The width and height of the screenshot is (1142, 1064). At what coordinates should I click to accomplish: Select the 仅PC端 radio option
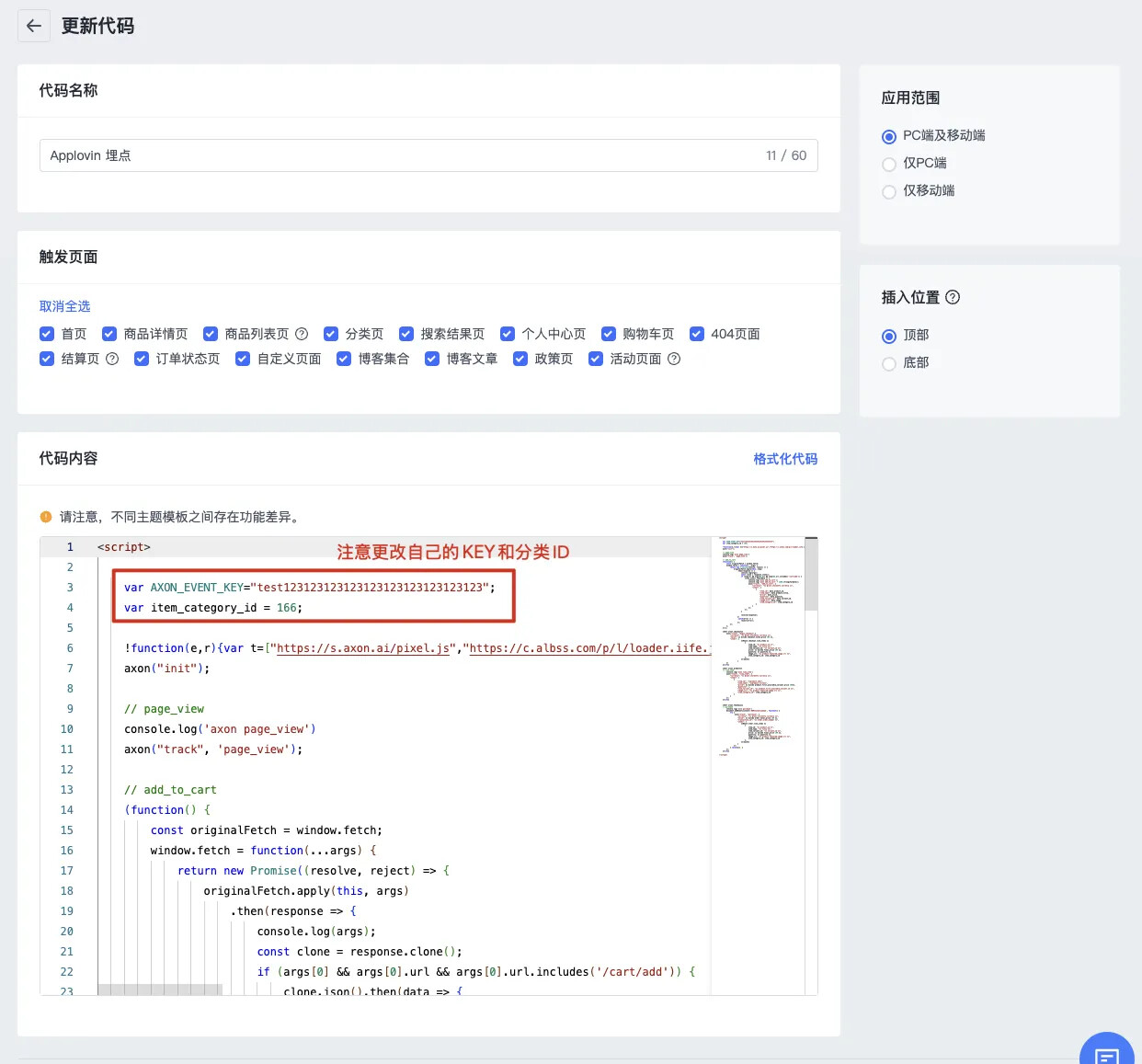889,164
